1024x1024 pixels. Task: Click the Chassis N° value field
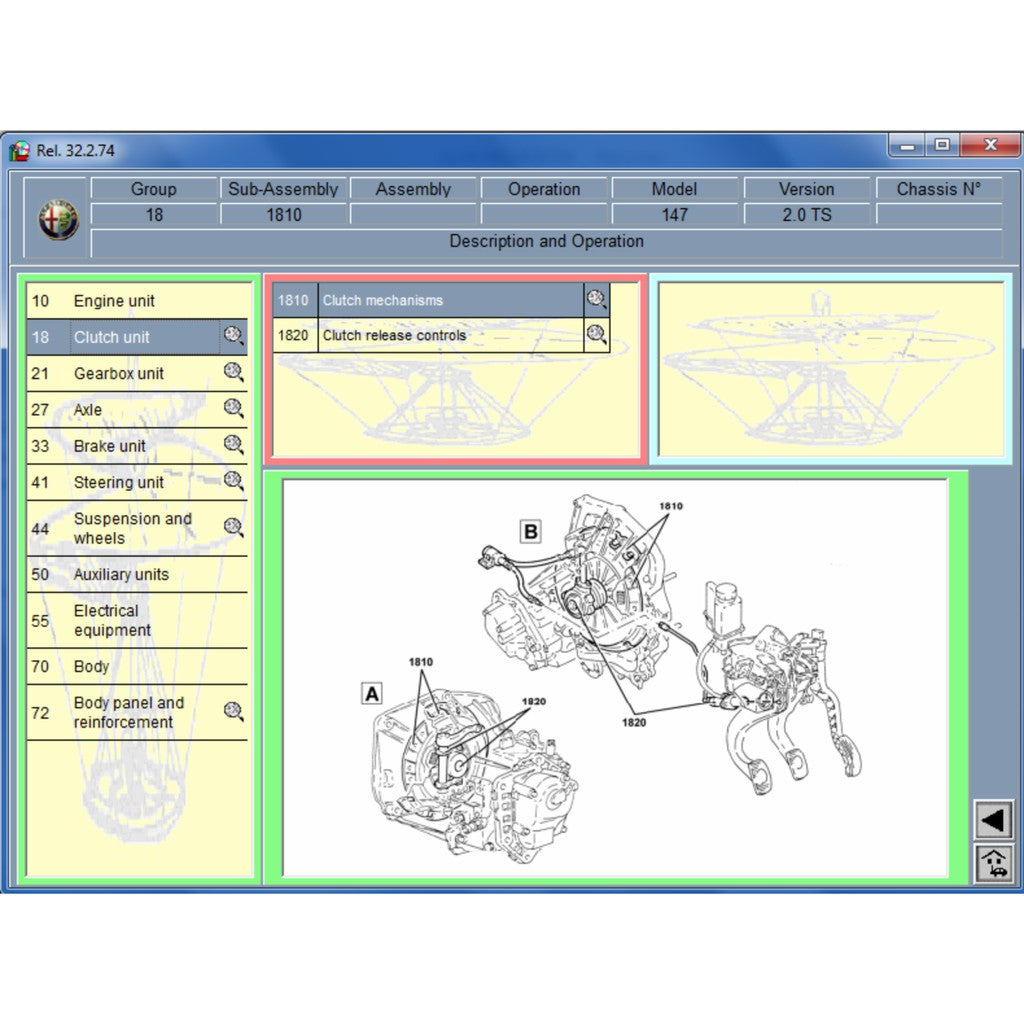click(x=938, y=214)
